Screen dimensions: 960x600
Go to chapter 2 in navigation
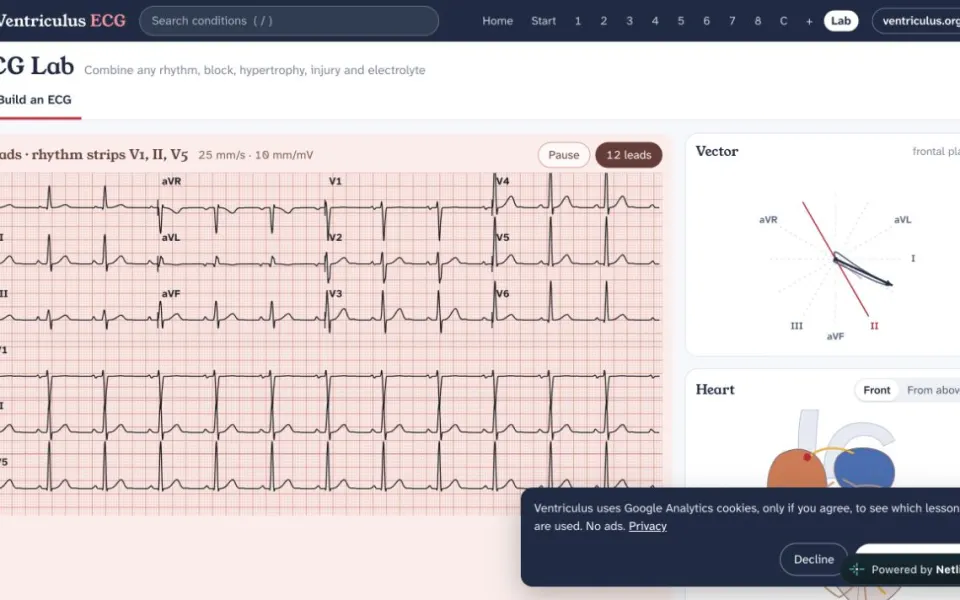(x=603, y=21)
